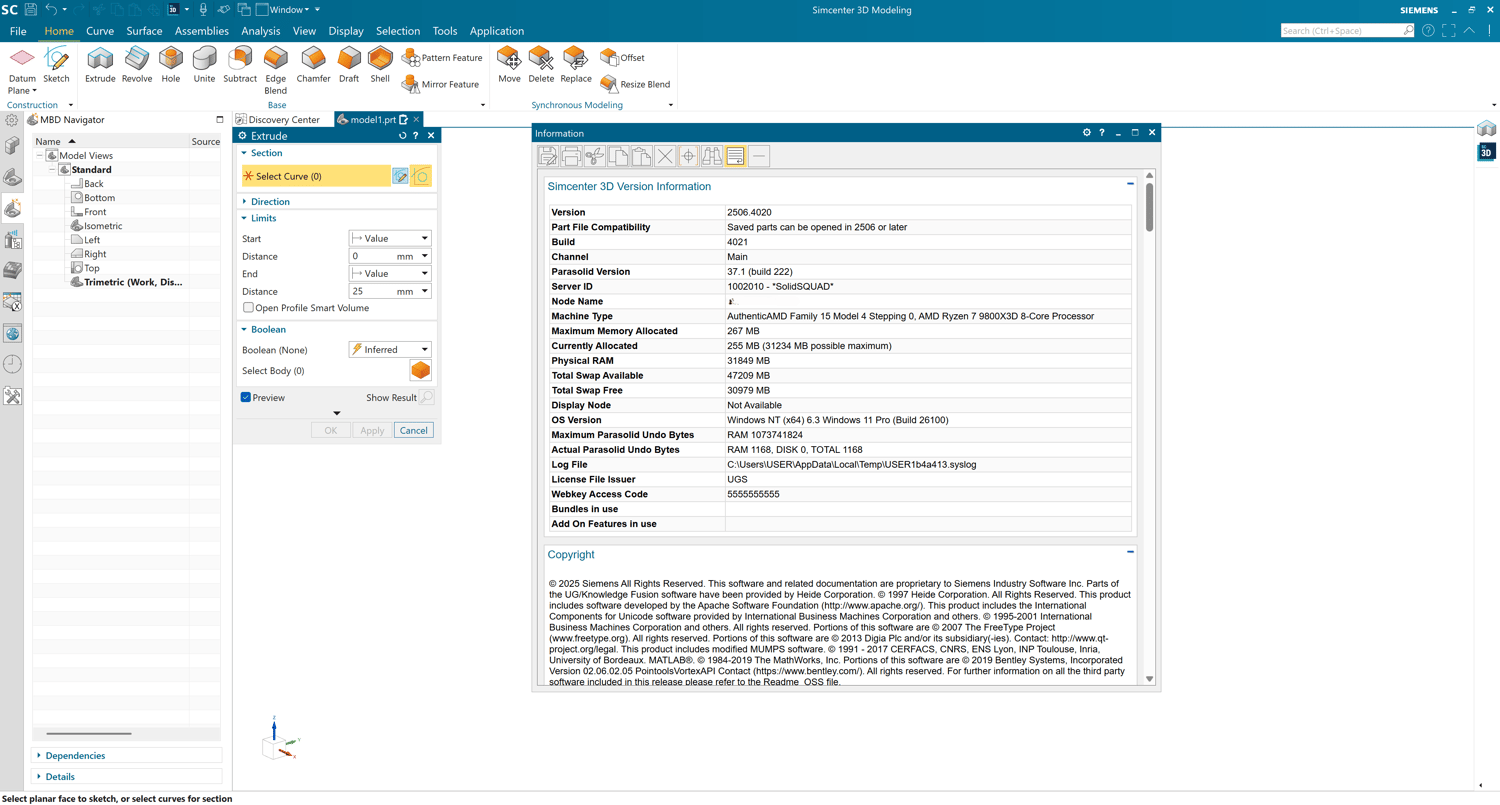Select the Offset Region tool
Viewport: 1500px width, 805px height.
[622, 58]
